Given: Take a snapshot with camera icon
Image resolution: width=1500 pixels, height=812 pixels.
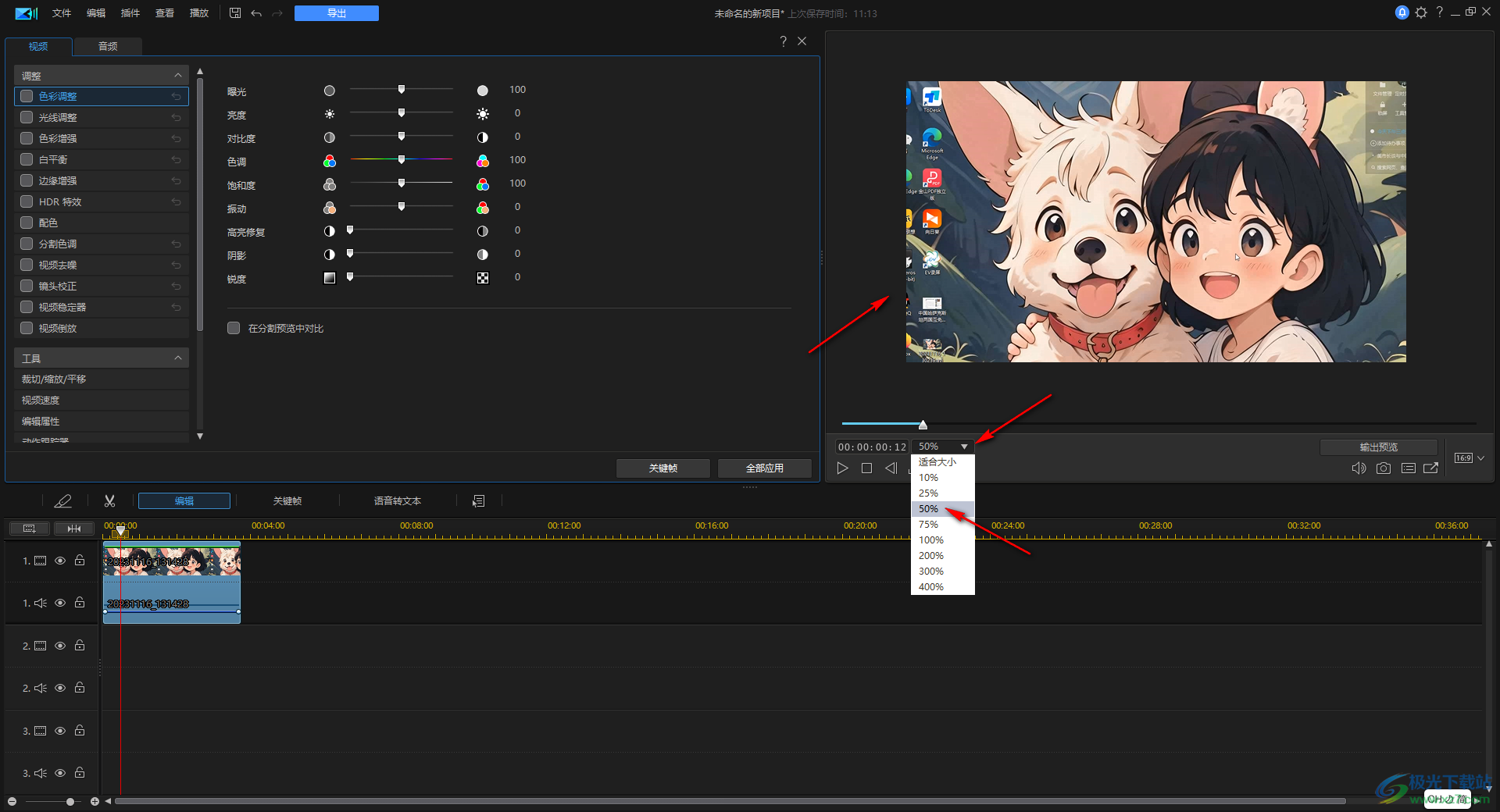Looking at the screenshot, I should coord(1384,468).
